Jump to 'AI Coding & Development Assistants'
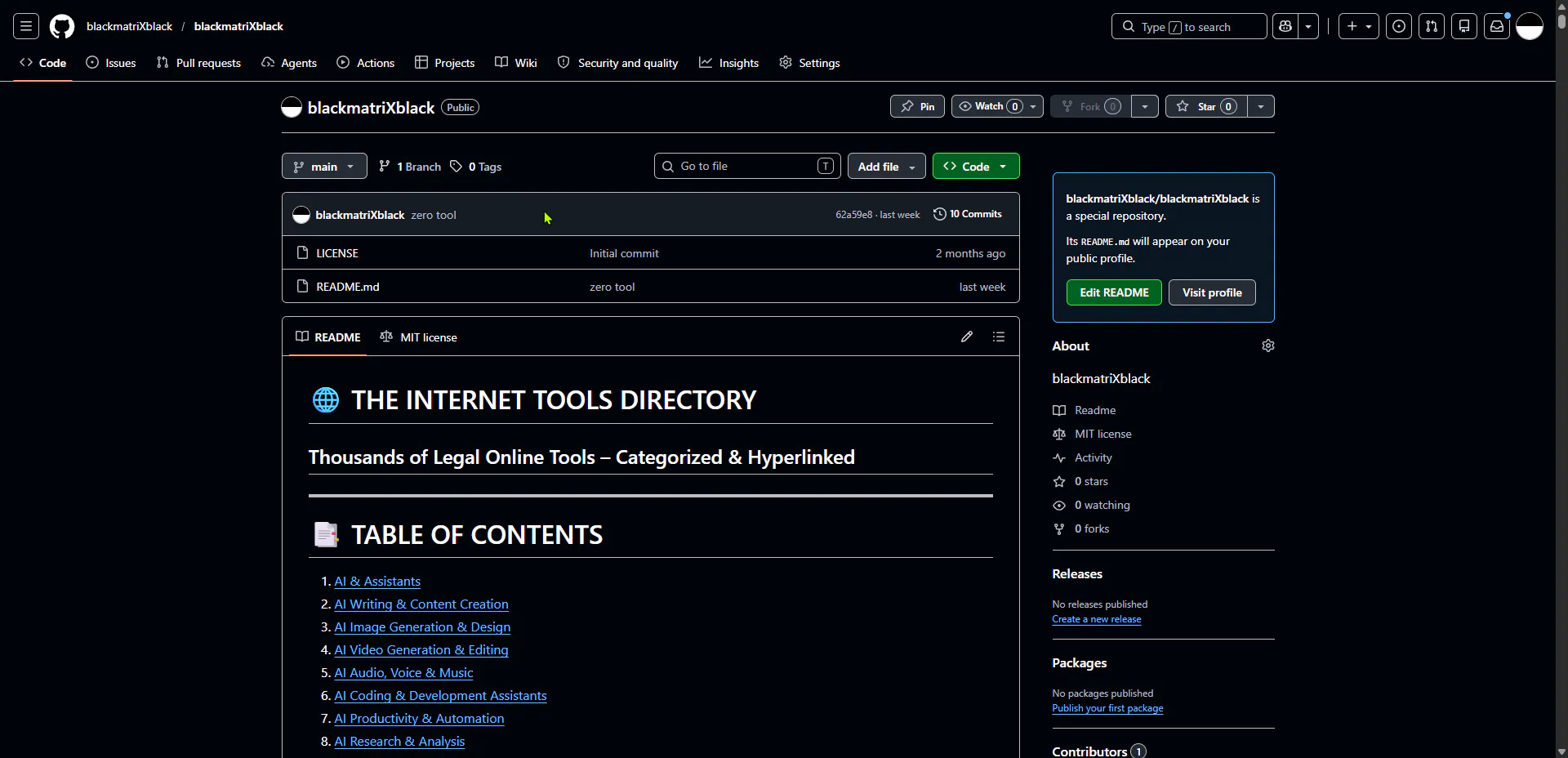 click(440, 696)
